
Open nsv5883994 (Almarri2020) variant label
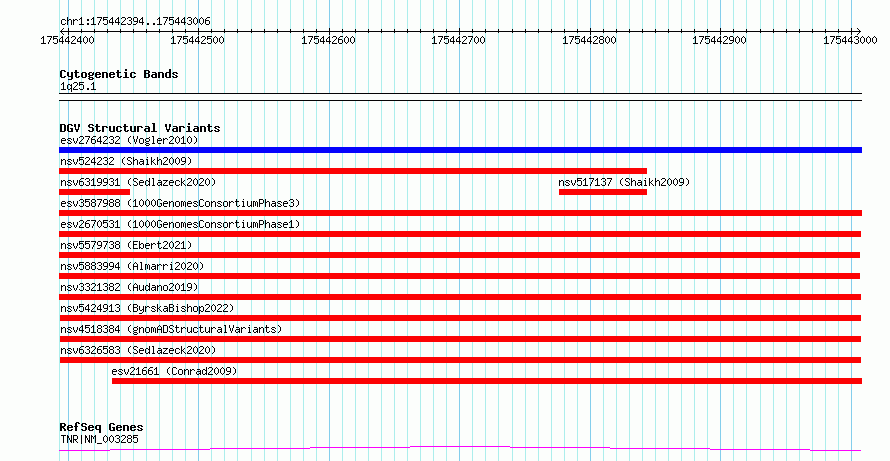[132, 266]
